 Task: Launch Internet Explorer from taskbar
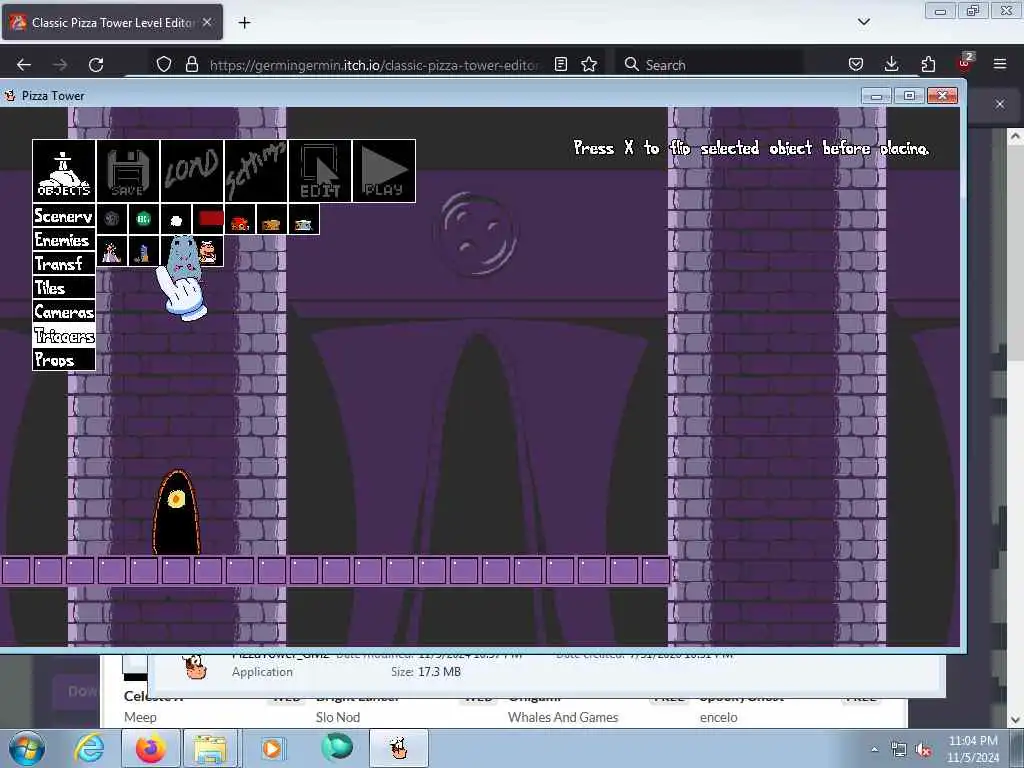89,748
